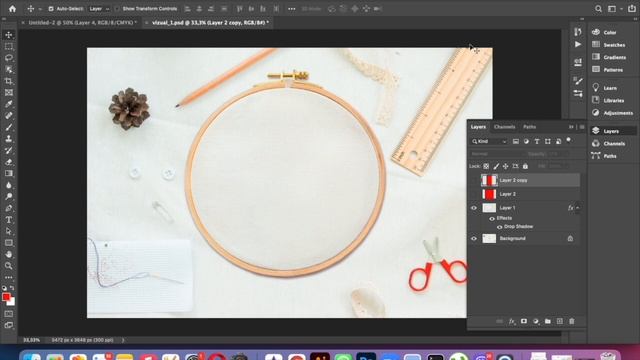
Task: Select the History Brush tool
Action: click(x=9, y=150)
